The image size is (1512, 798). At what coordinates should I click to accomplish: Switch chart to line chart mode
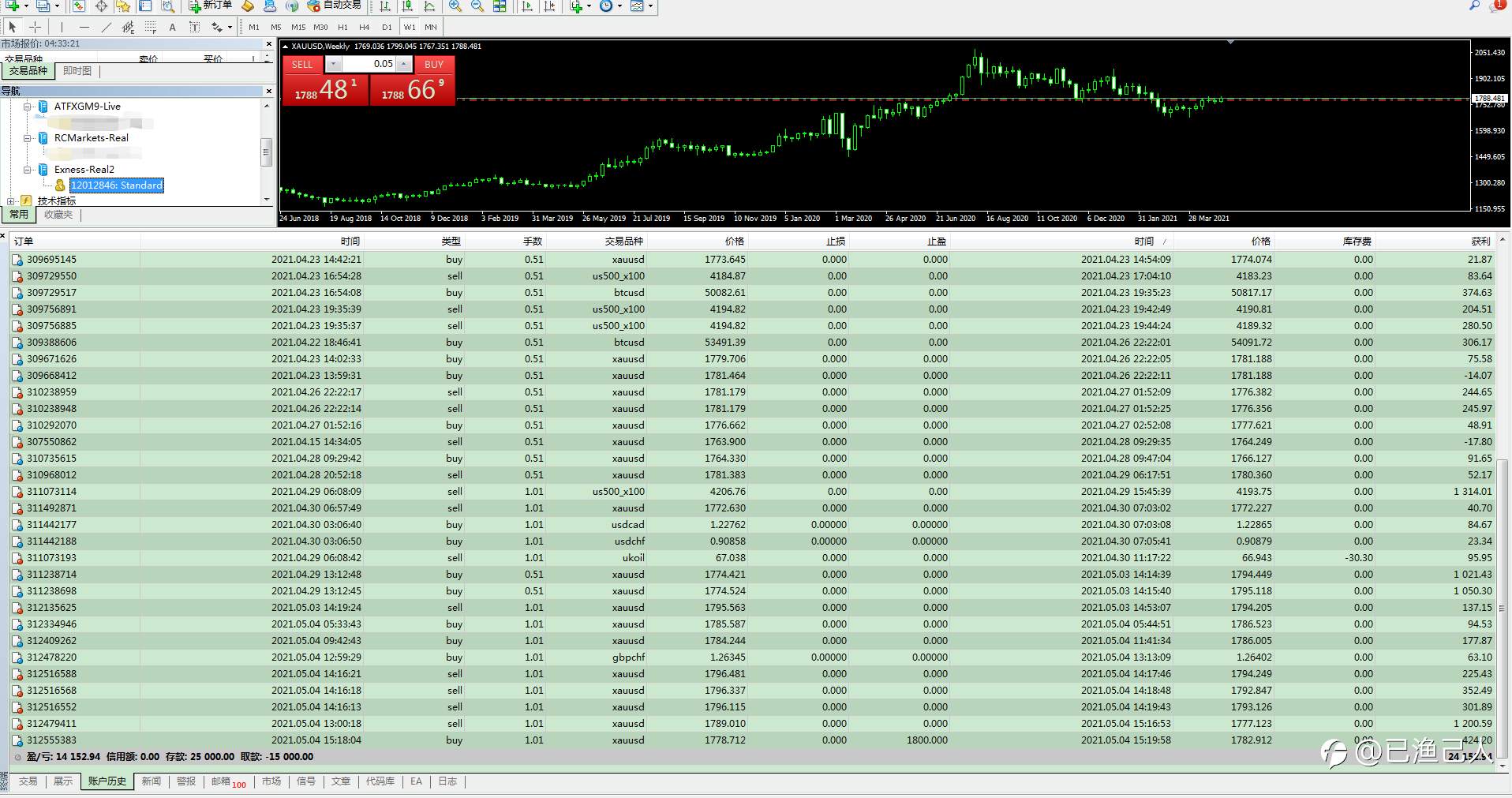click(x=429, y=6)
